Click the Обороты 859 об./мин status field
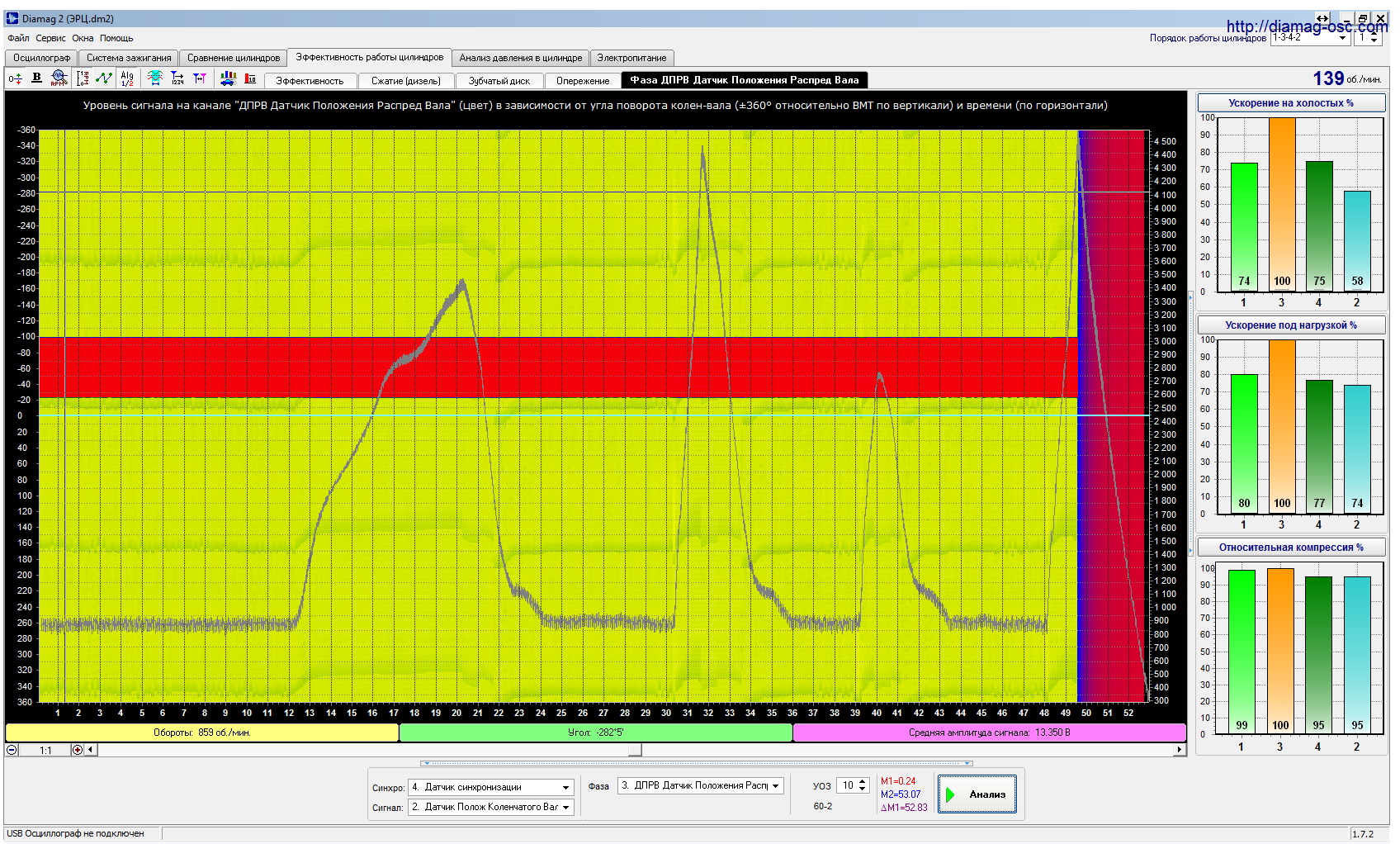 tap(202, 733)
